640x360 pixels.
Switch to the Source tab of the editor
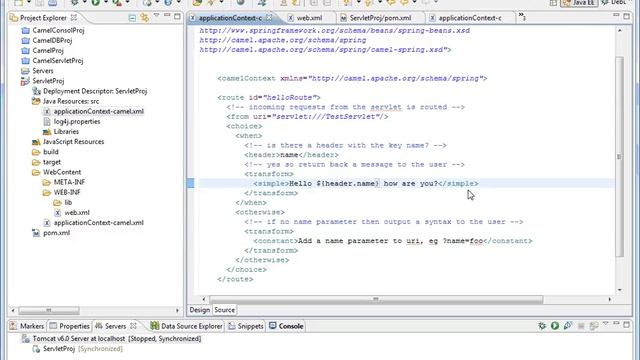224,310
